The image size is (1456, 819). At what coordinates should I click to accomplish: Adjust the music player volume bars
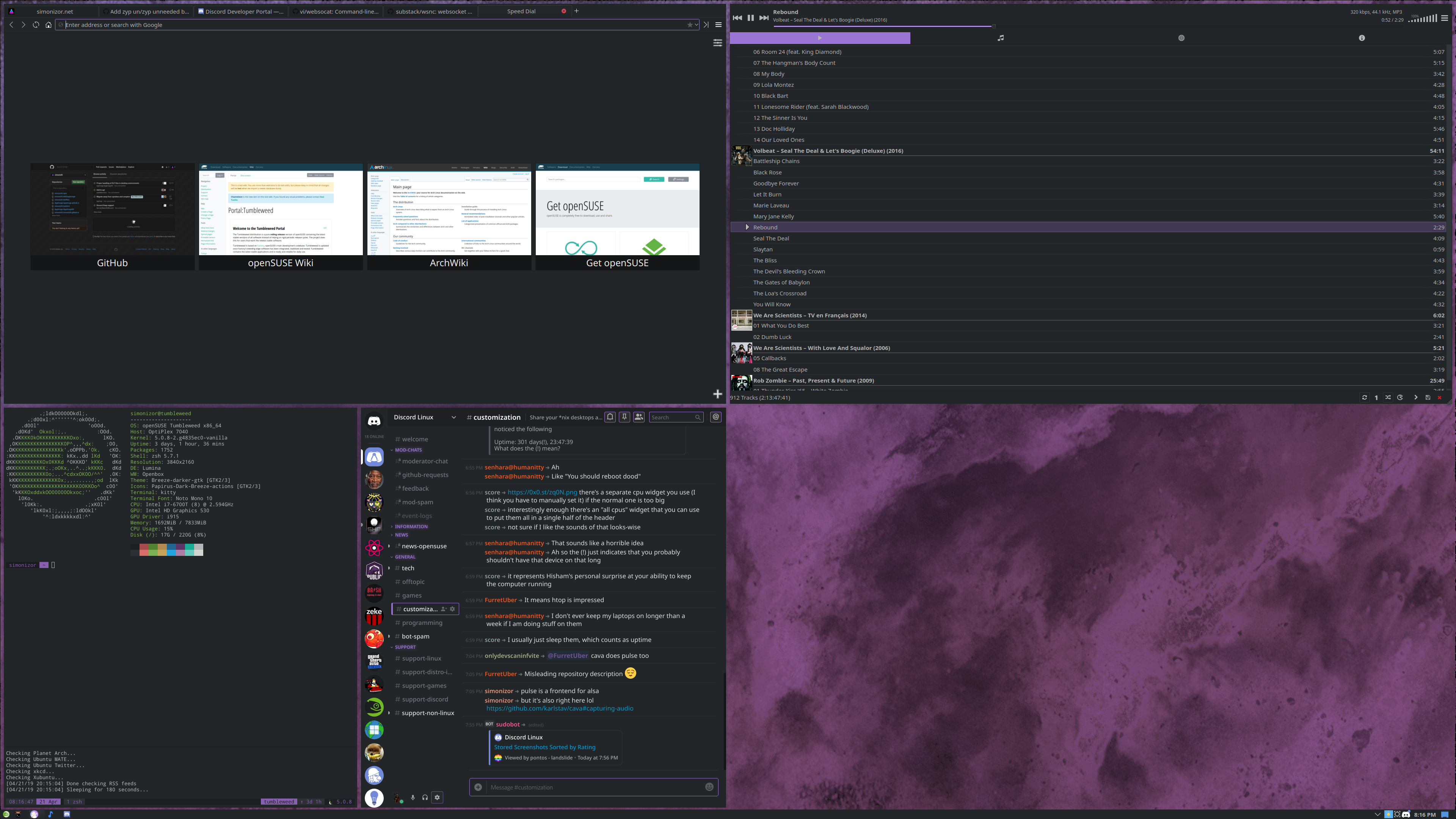click(x=1423, y=19)
